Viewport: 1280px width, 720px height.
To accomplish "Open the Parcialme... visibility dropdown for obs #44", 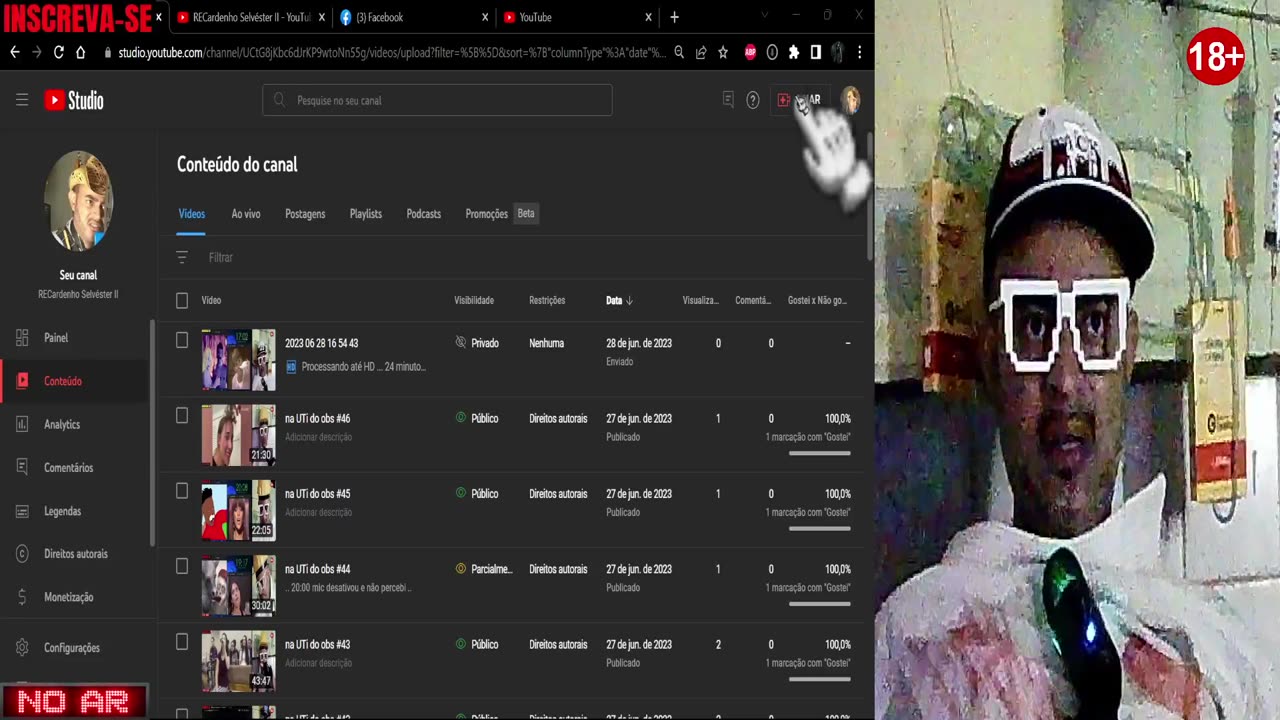I will pyautogui.click(x=484, y=569).
